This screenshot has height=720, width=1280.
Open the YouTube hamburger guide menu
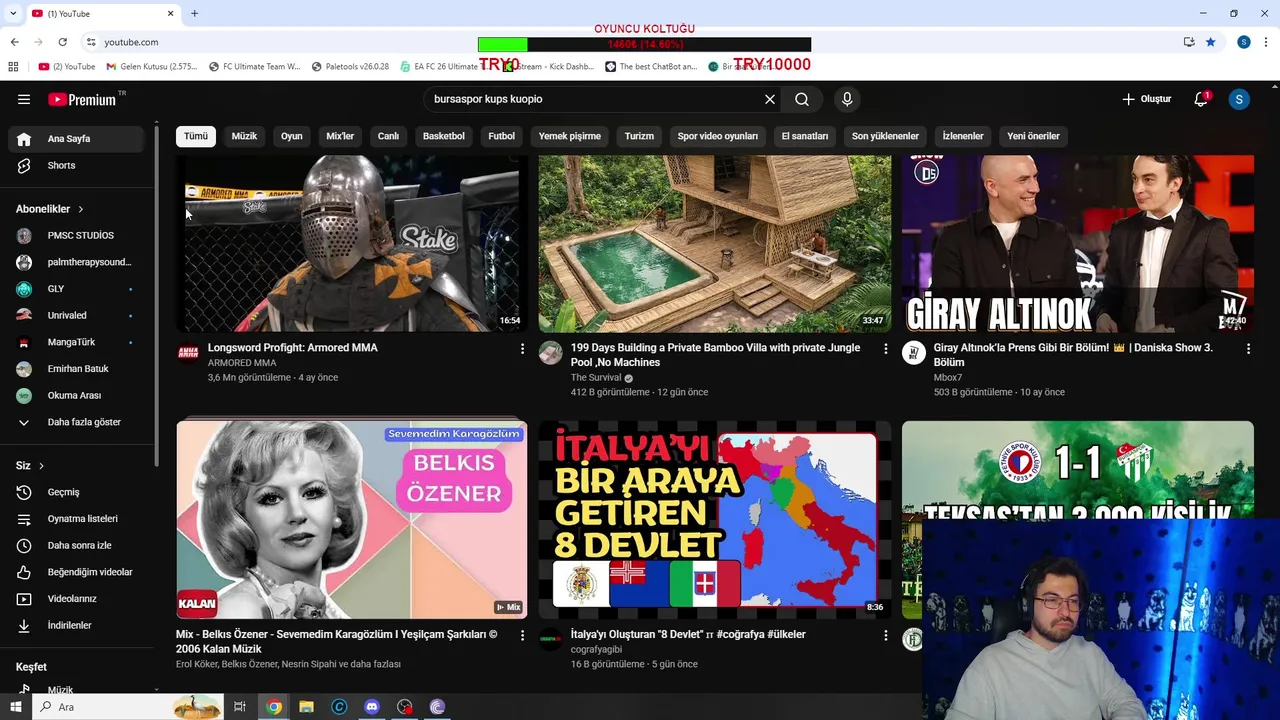(x=24, y=99)
